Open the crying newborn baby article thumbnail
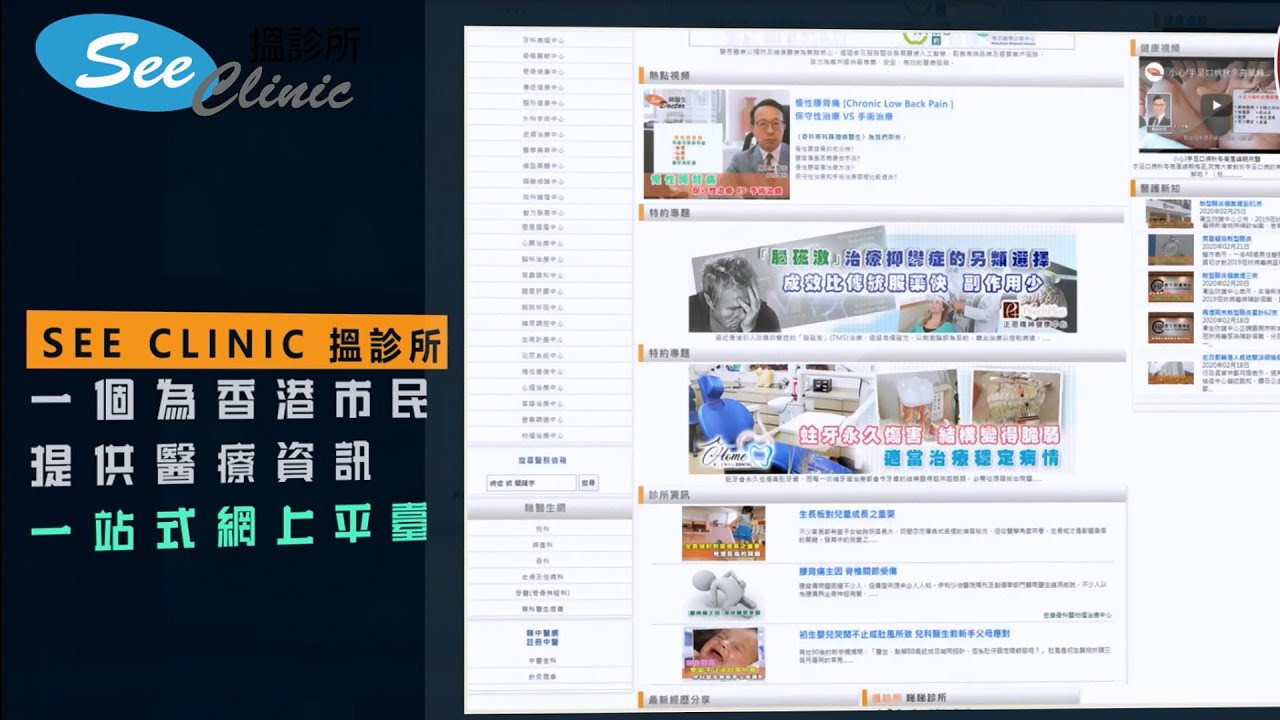This screenshot has height=720, width=1280. pos(723,653)
